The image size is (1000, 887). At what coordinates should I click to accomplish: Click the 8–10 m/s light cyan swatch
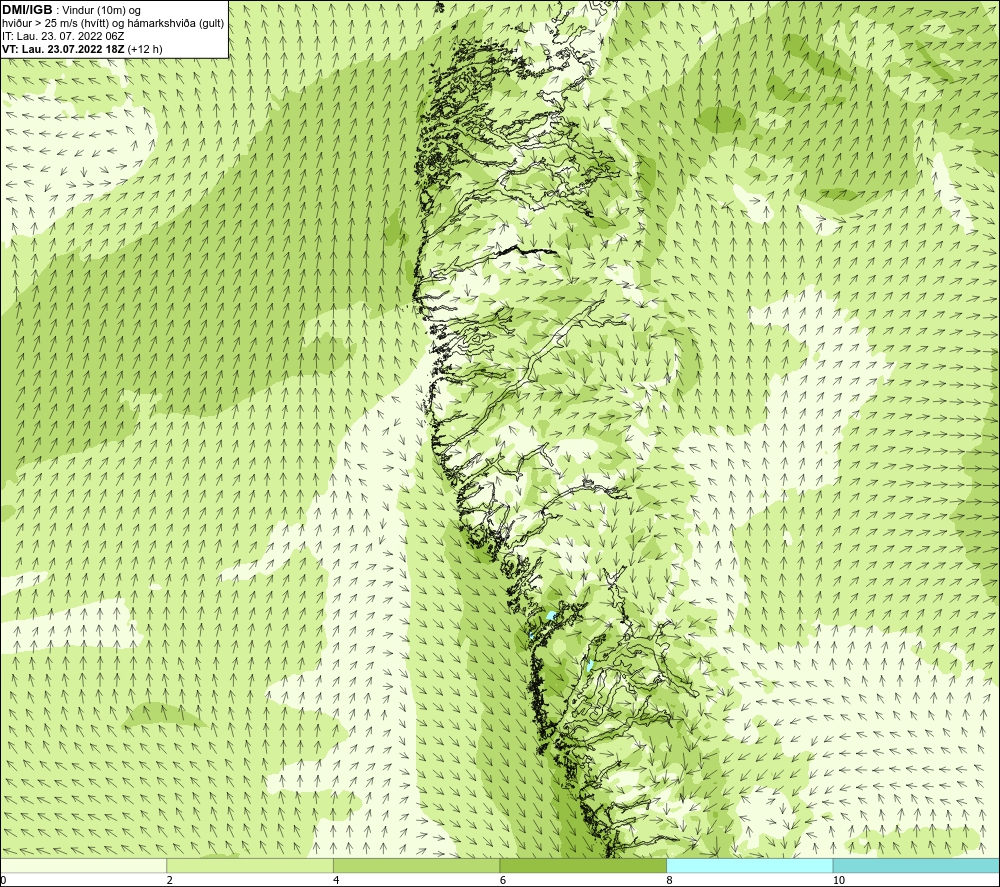(x=749, y=865)
